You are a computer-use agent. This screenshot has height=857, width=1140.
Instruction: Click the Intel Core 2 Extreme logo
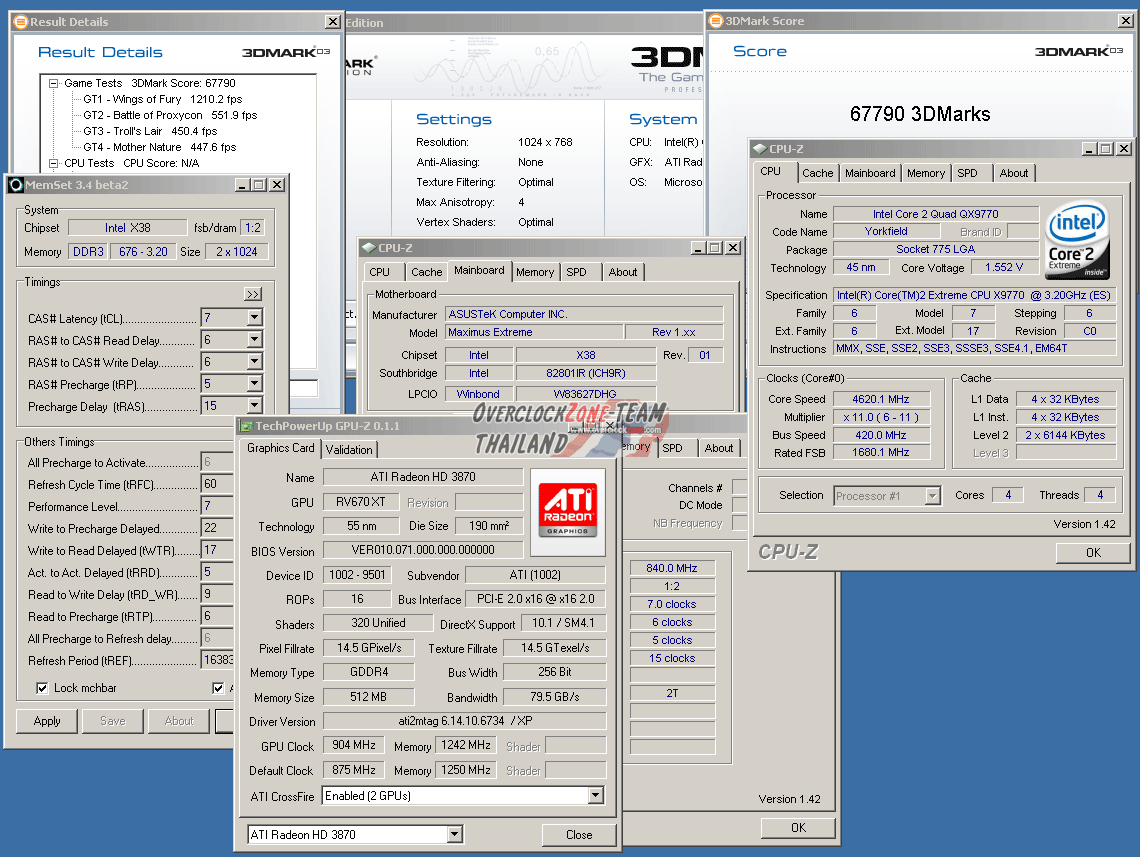click(x=1077, y=239)
